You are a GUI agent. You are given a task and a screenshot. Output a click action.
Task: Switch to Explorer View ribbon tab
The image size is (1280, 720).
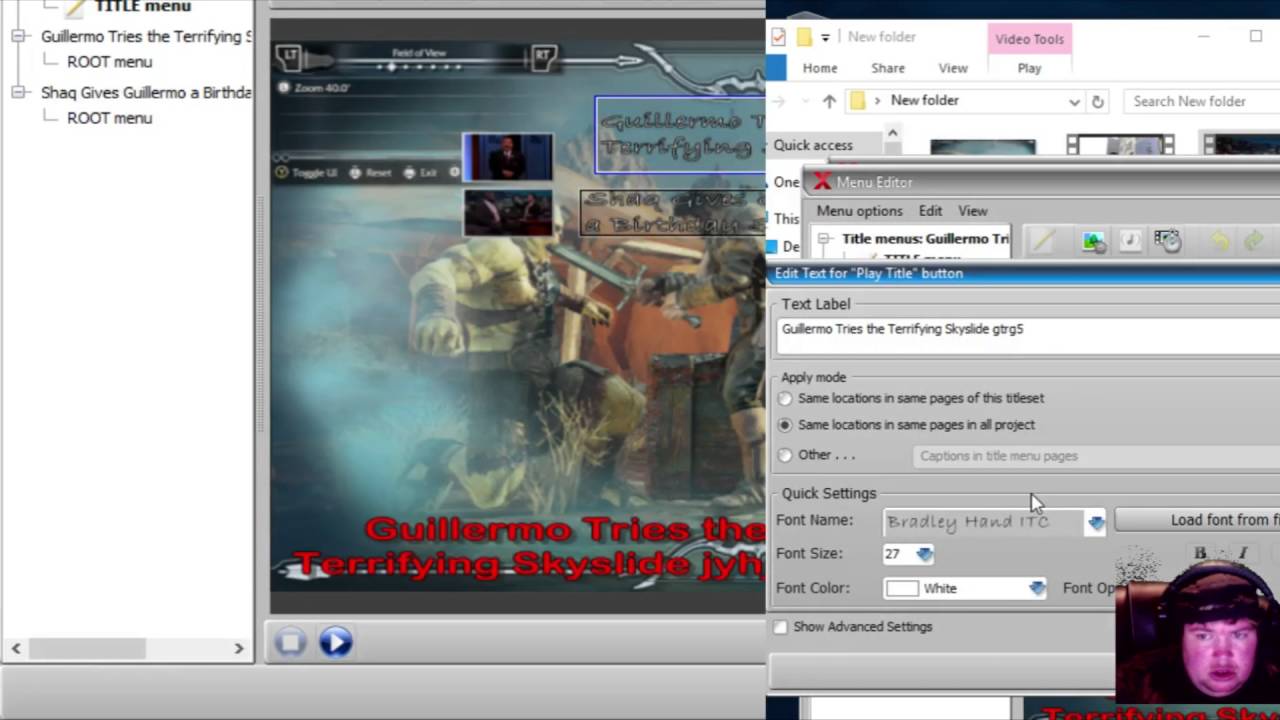coord(952,68)
